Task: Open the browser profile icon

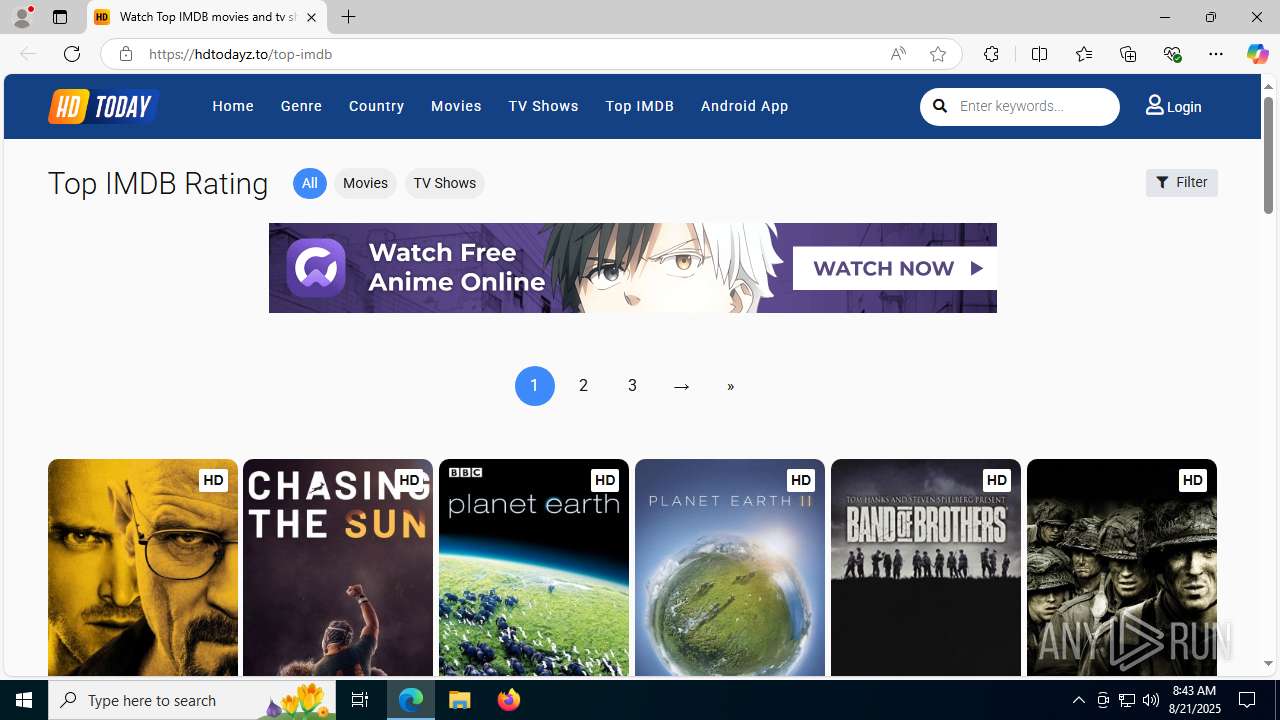Action: [x=22, y=17]
